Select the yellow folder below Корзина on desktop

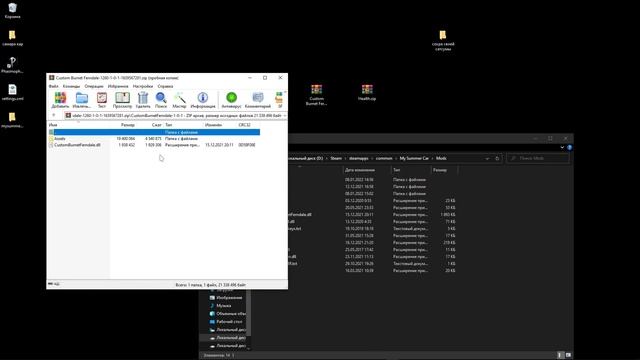(x=12, y=38)
